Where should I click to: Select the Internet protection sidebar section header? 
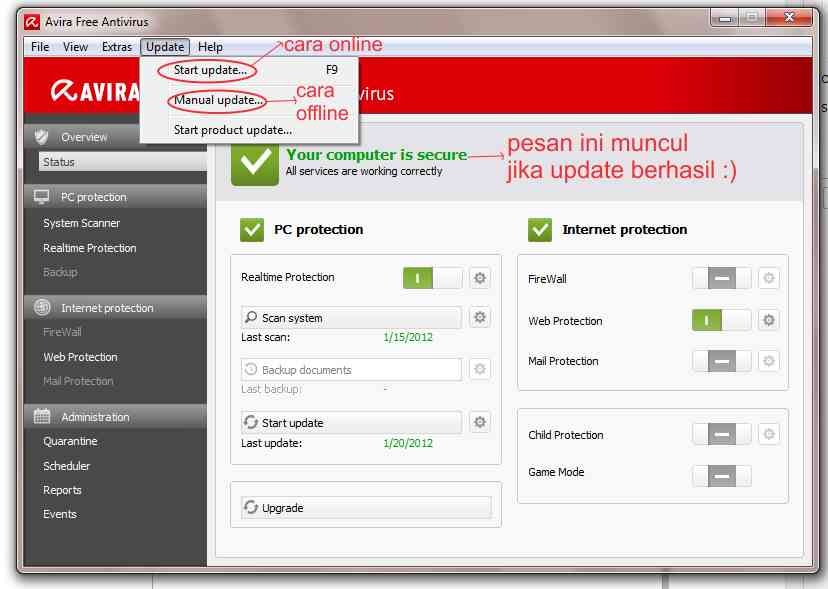coord(116,307)
